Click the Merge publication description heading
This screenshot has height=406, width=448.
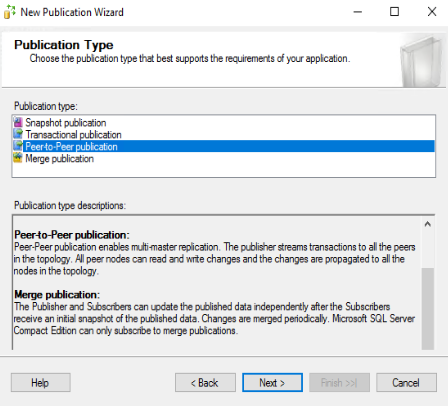57,295
